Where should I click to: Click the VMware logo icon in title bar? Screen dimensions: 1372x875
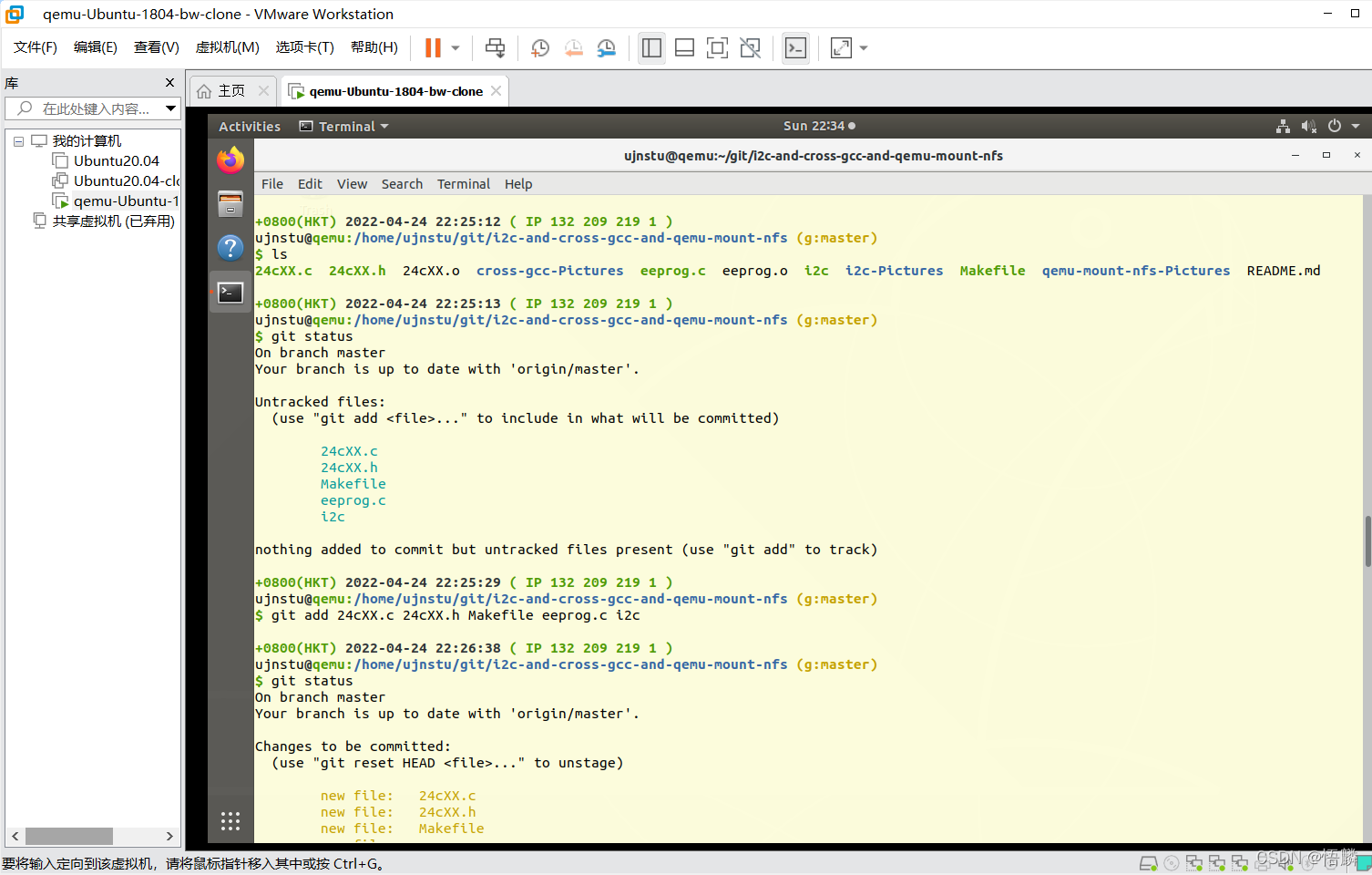[x=15, y=14]
